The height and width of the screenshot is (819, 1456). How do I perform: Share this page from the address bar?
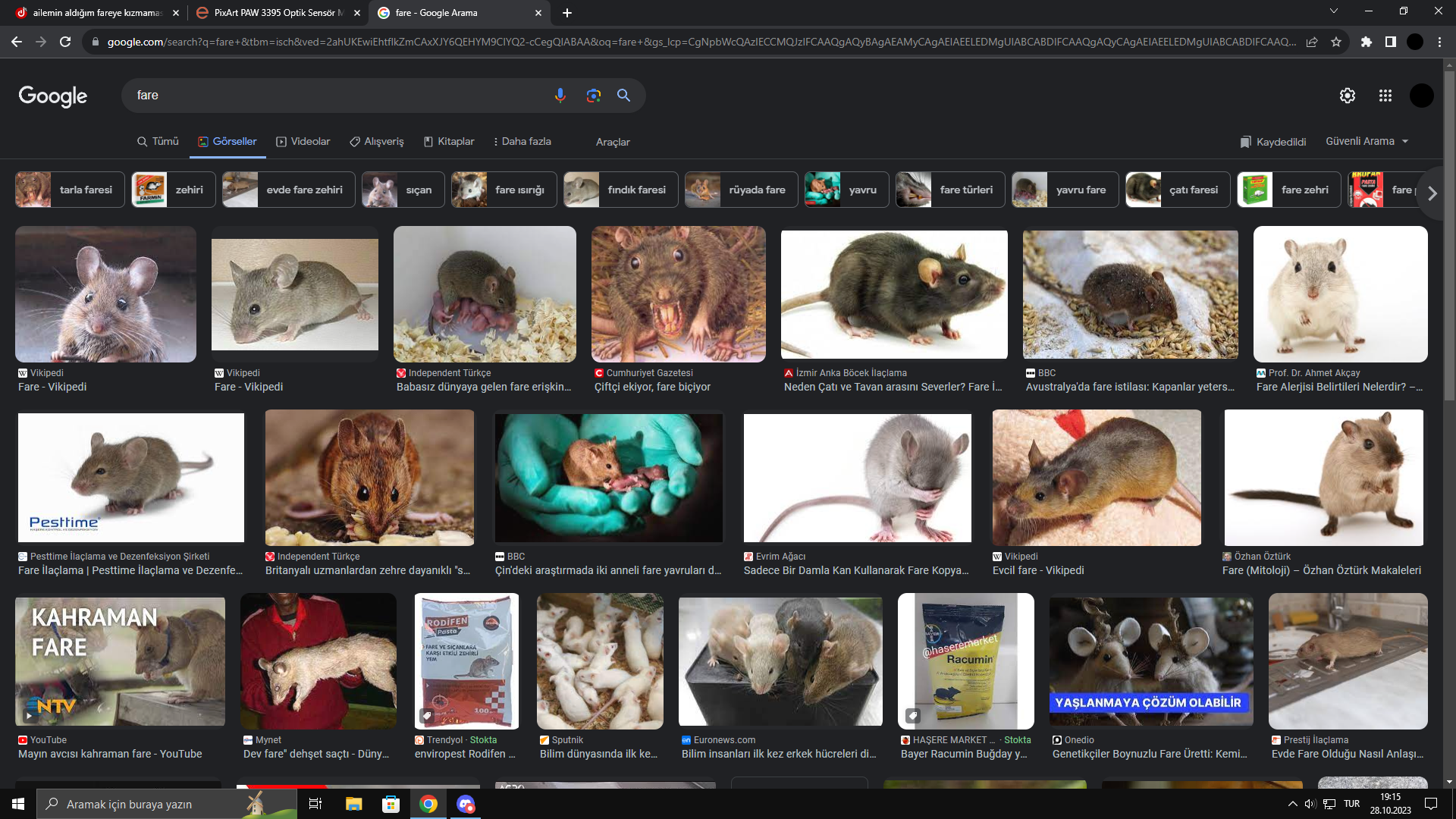pyautogui.click(x=1312, y=42)
